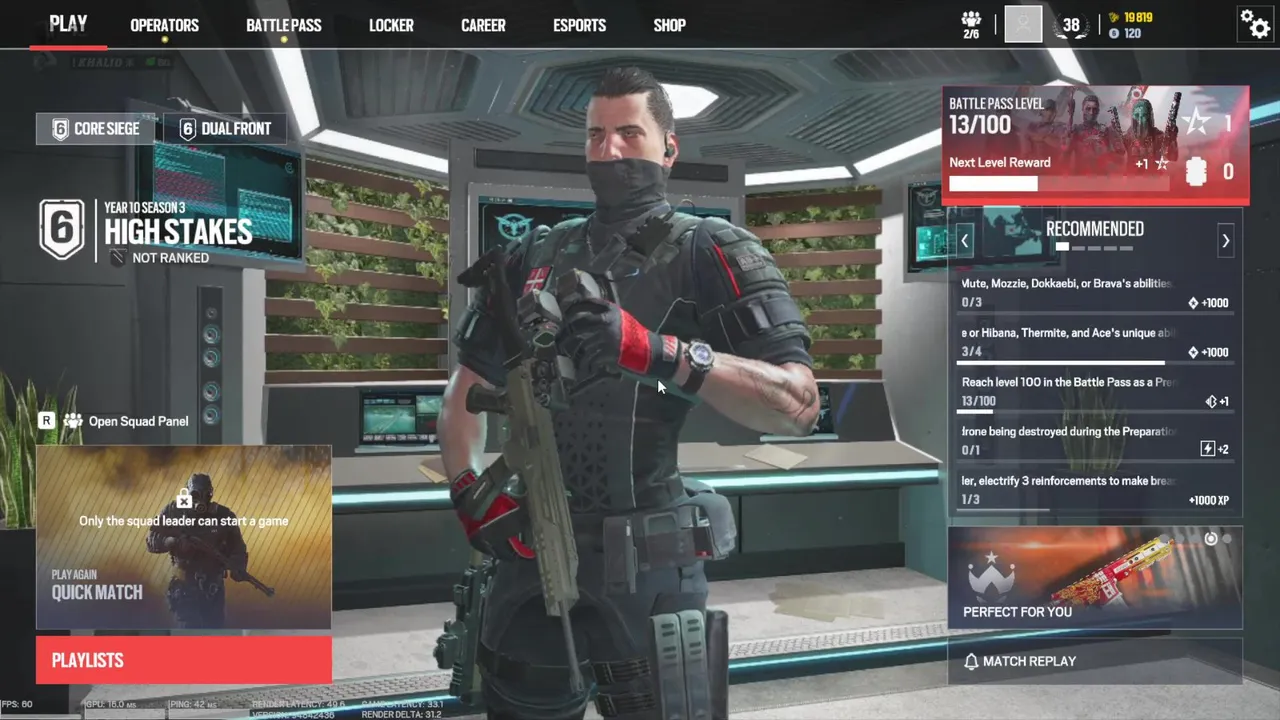The height and width of the screenshot is (720, 1280).
Task: Click the High Stakes season title
Action: tap(178, 232)
